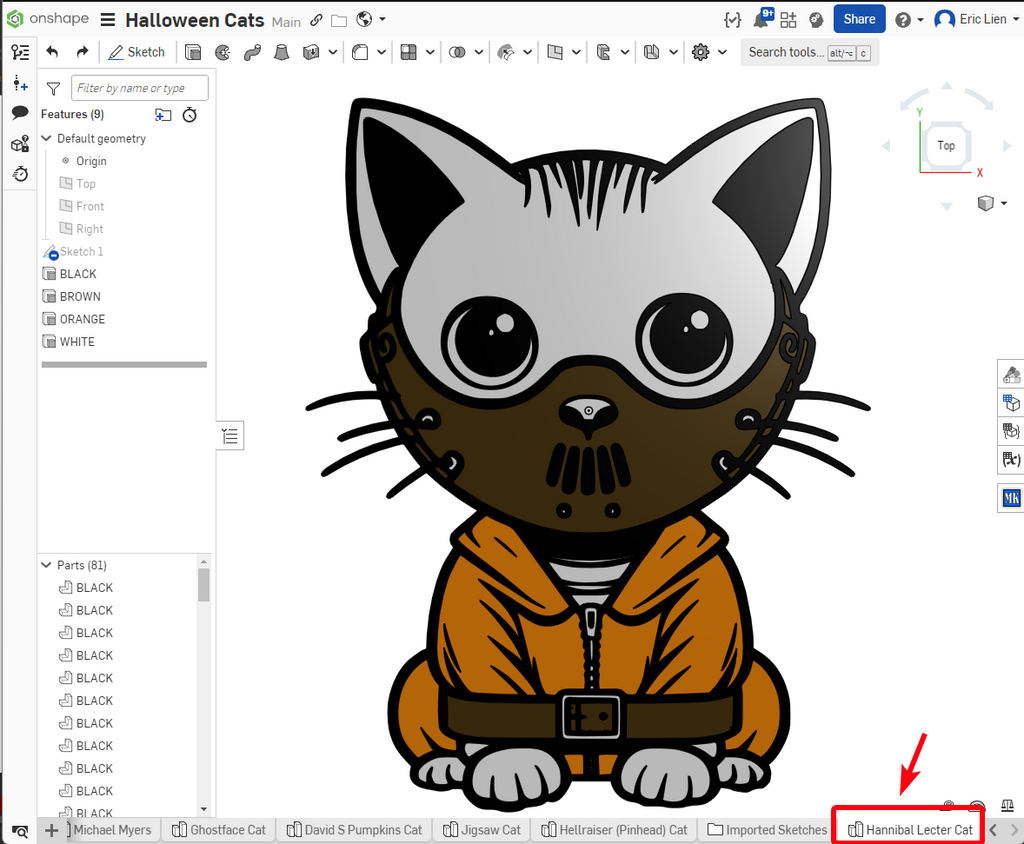Viewport: 1024px width, 844px height.
Task: Open dropdown next to pattern tool
Action: point(430,52)
